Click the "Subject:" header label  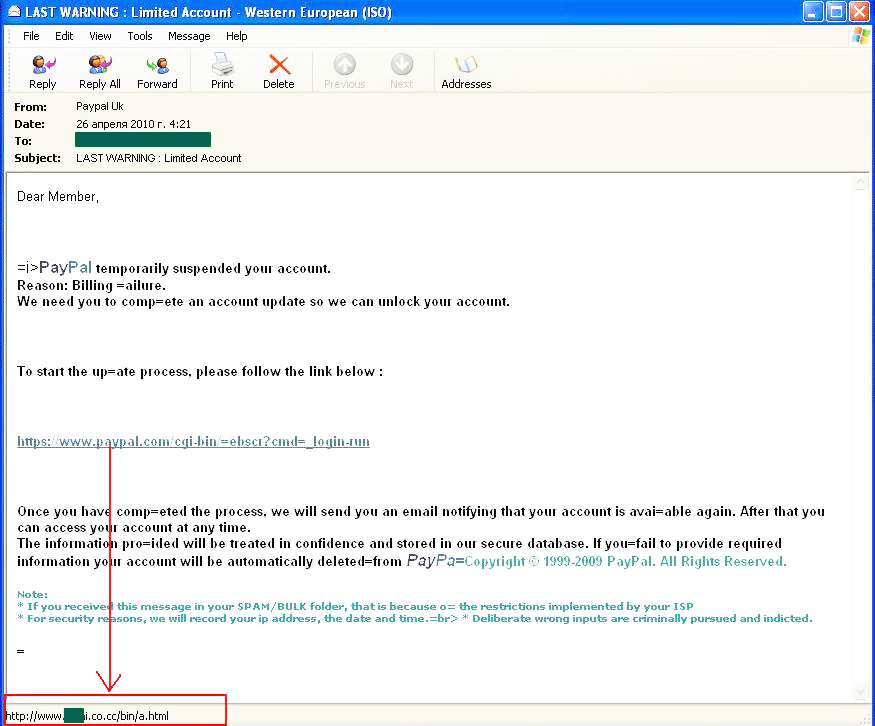coord(37,158)
